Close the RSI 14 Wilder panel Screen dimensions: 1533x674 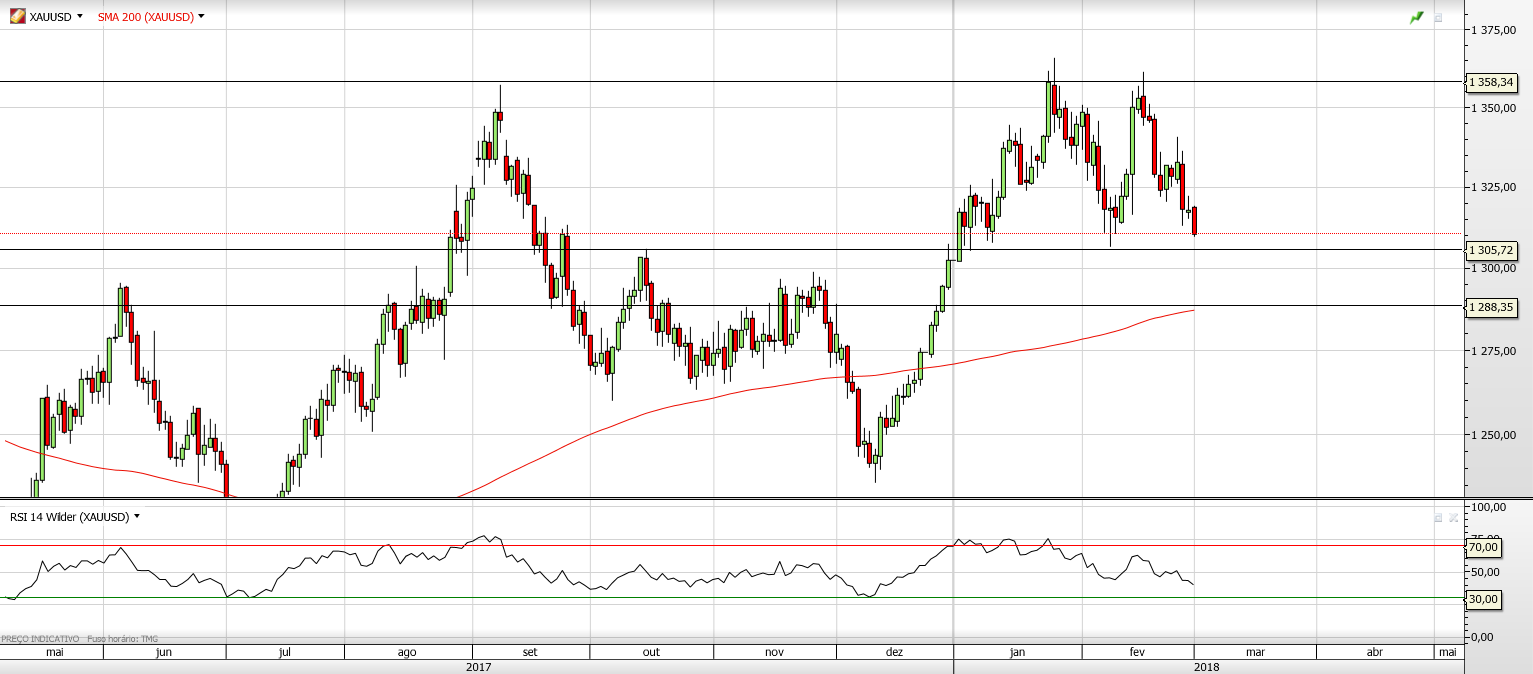pos(1453,517)
